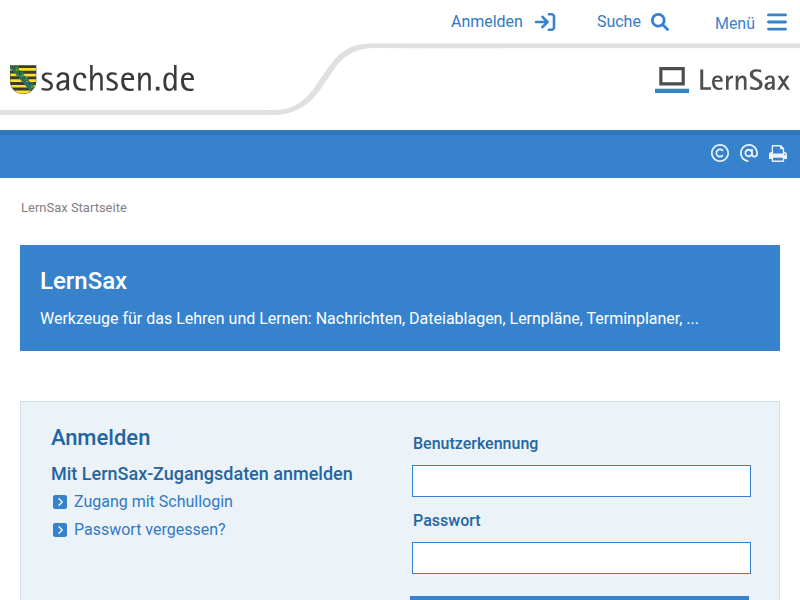Viewport: 800px width, 600px height.
Task: Focus the Passwort input field
Action: 581,558
